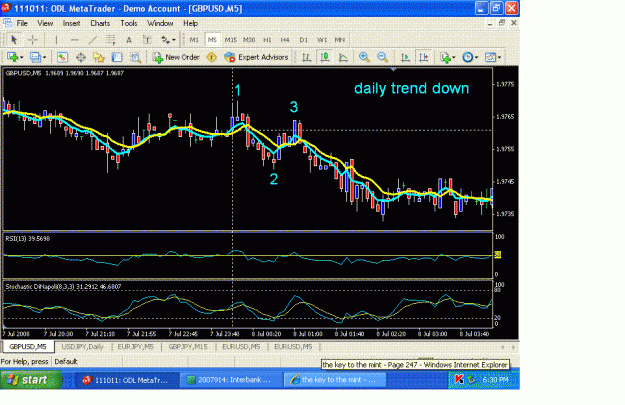625x405 pixels.
Task: Select the Text (A) tool
Action: point(129,39)
